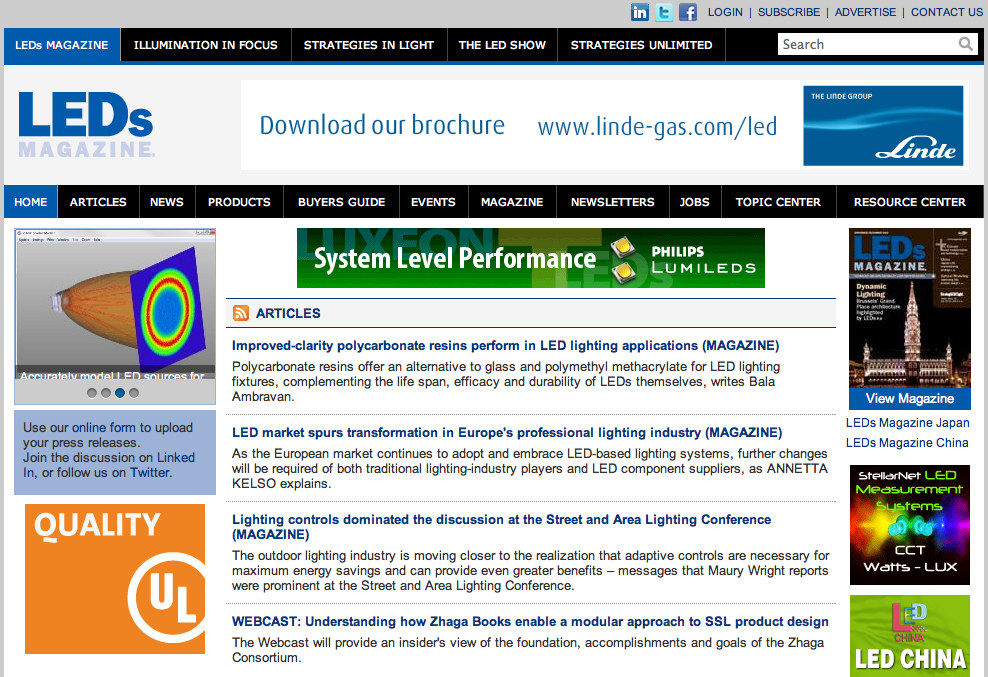Switch to STRATEGIES IN LIGHT tab
The height and width of the screenshot is (677, 988).
point(369,45)
